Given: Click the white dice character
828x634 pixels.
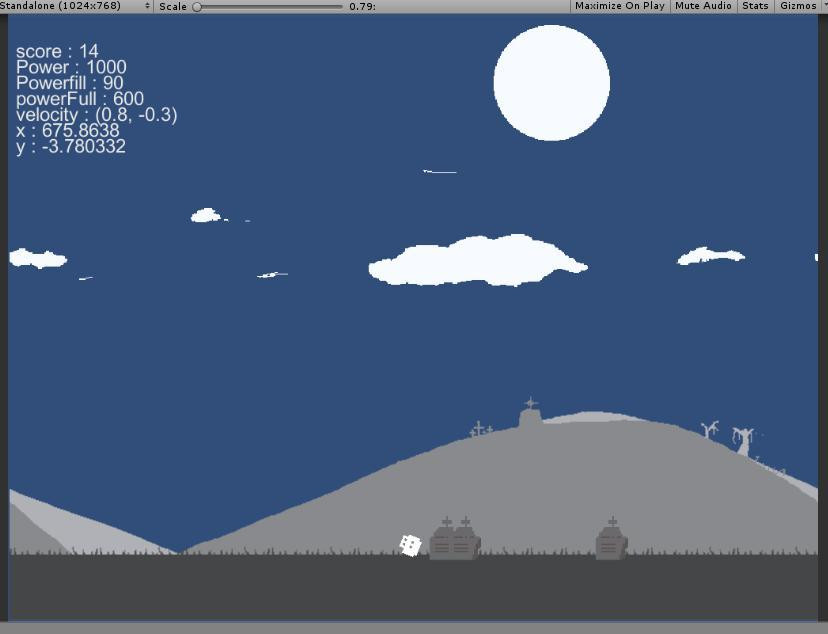Looking at the screenshot, I should [x=410, y=545].
